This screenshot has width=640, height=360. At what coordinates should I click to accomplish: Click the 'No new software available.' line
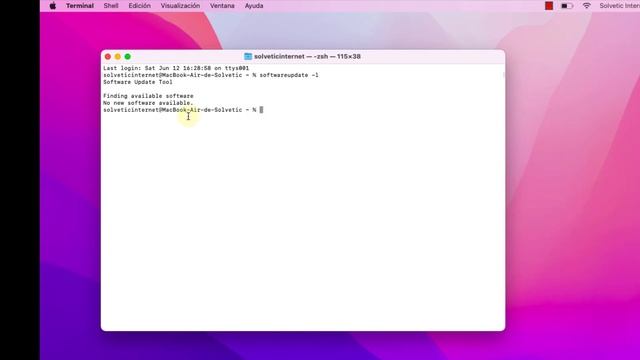coord(148,103)
